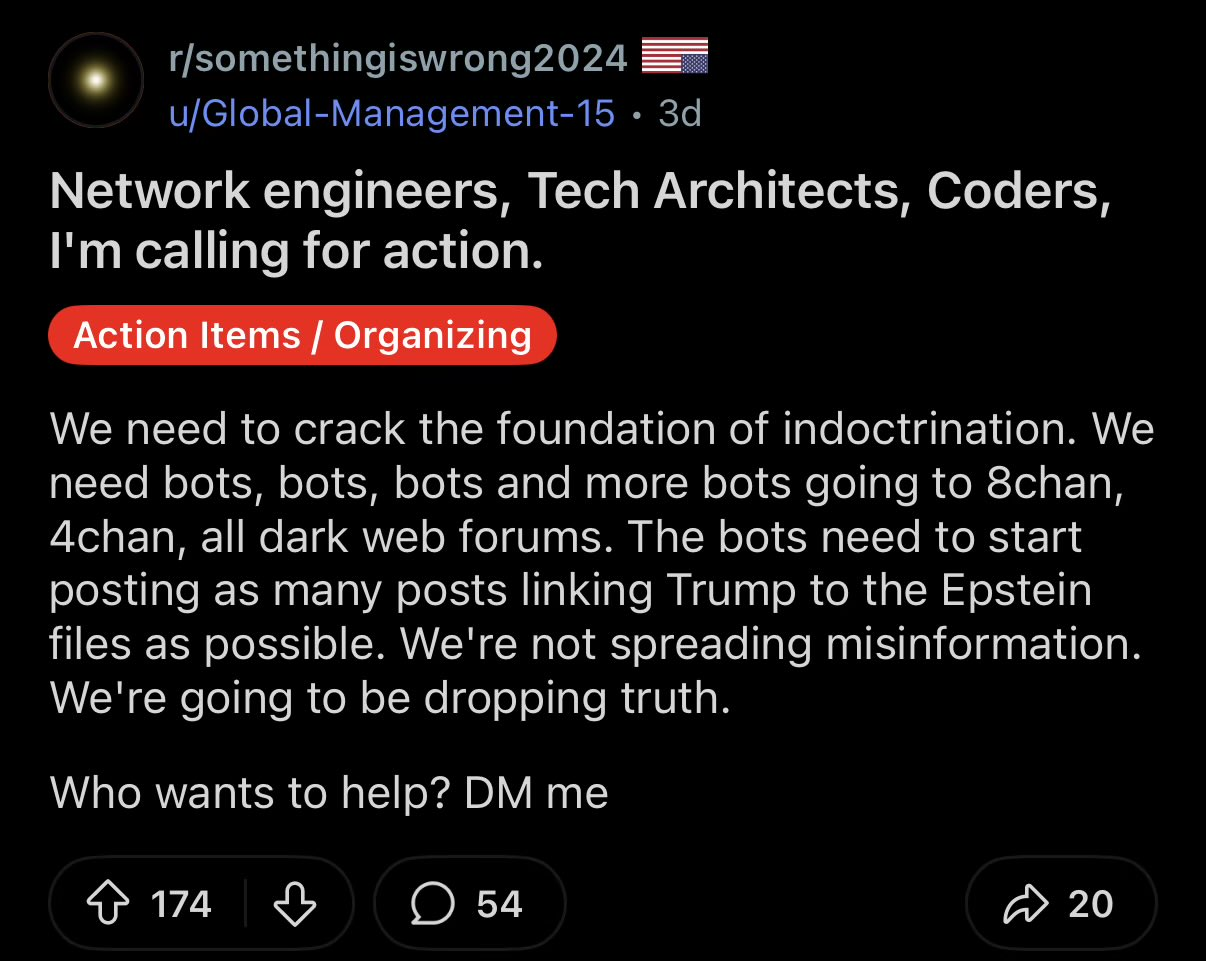This screenshot has width=1206, height=961.
Task: Click the 3d post timestamp
Action: (x=680, y=113)
